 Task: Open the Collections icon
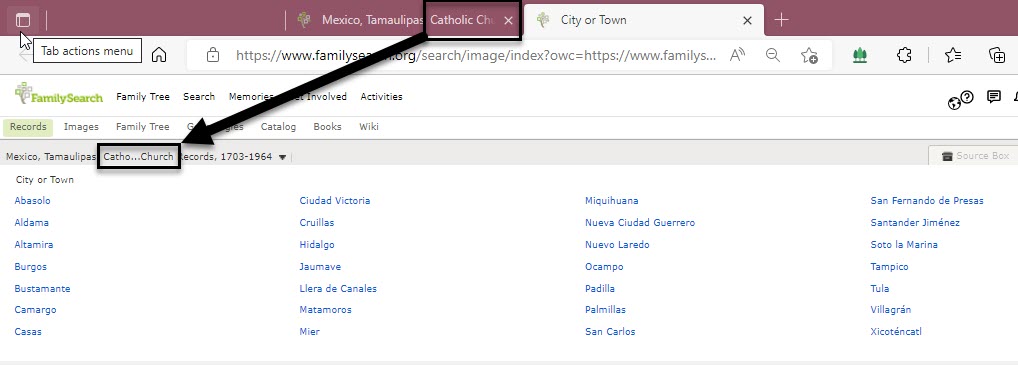tap(997, 55)
